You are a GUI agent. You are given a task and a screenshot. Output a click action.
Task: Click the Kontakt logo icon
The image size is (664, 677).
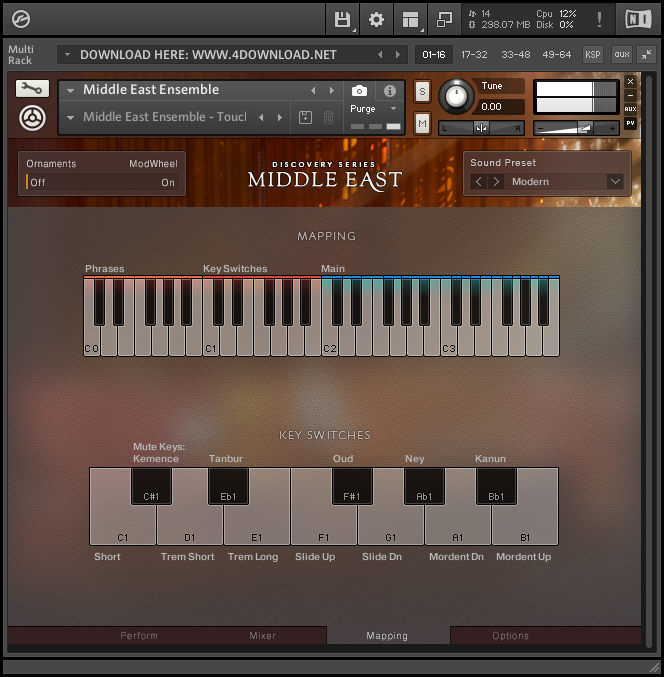[20, 19]
